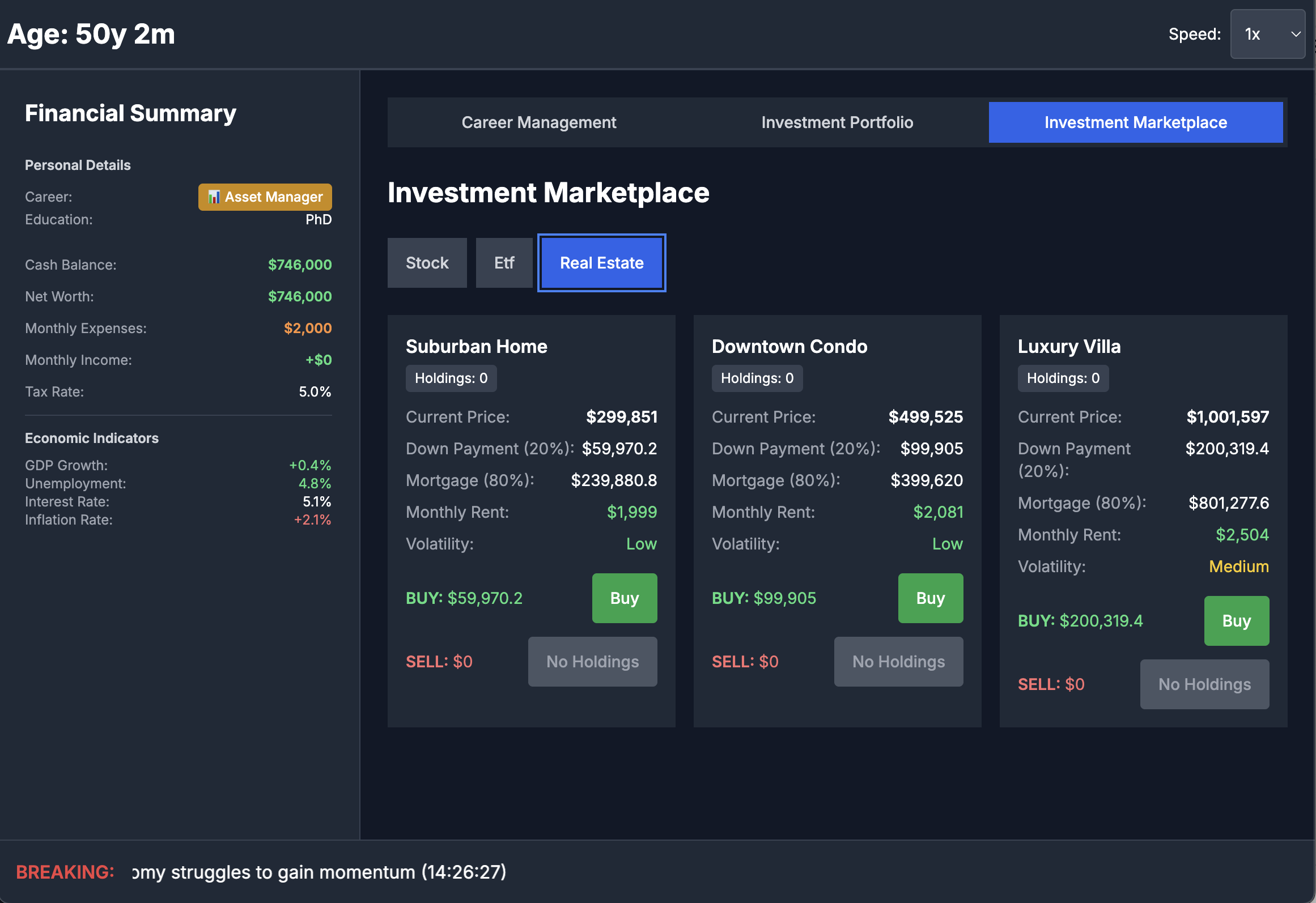Toggle the Etf asset filter
This screenshot has width=1316, height=903.
tap(504, 262)
